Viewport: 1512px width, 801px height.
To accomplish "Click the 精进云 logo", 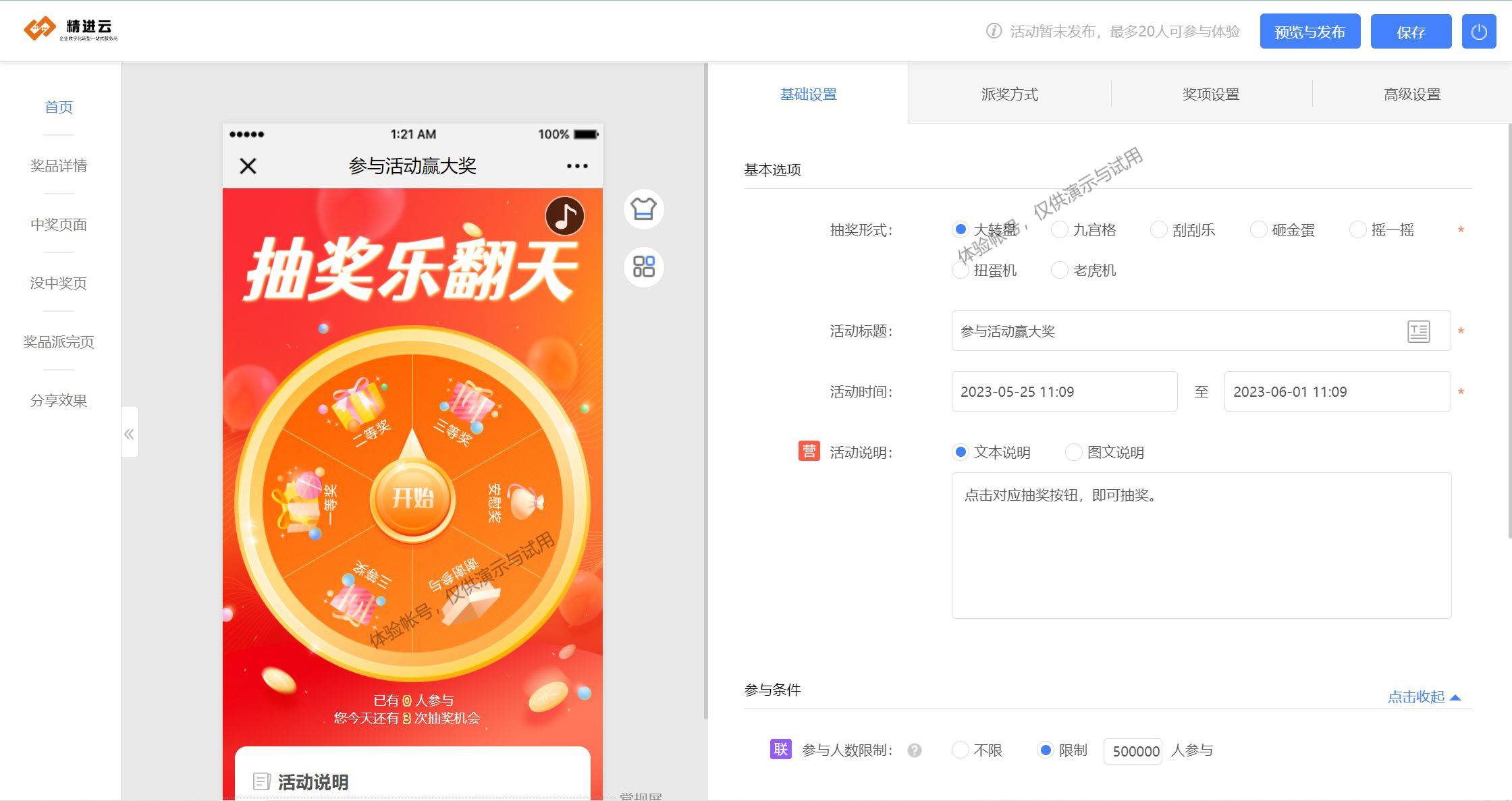I will [70, 29].
